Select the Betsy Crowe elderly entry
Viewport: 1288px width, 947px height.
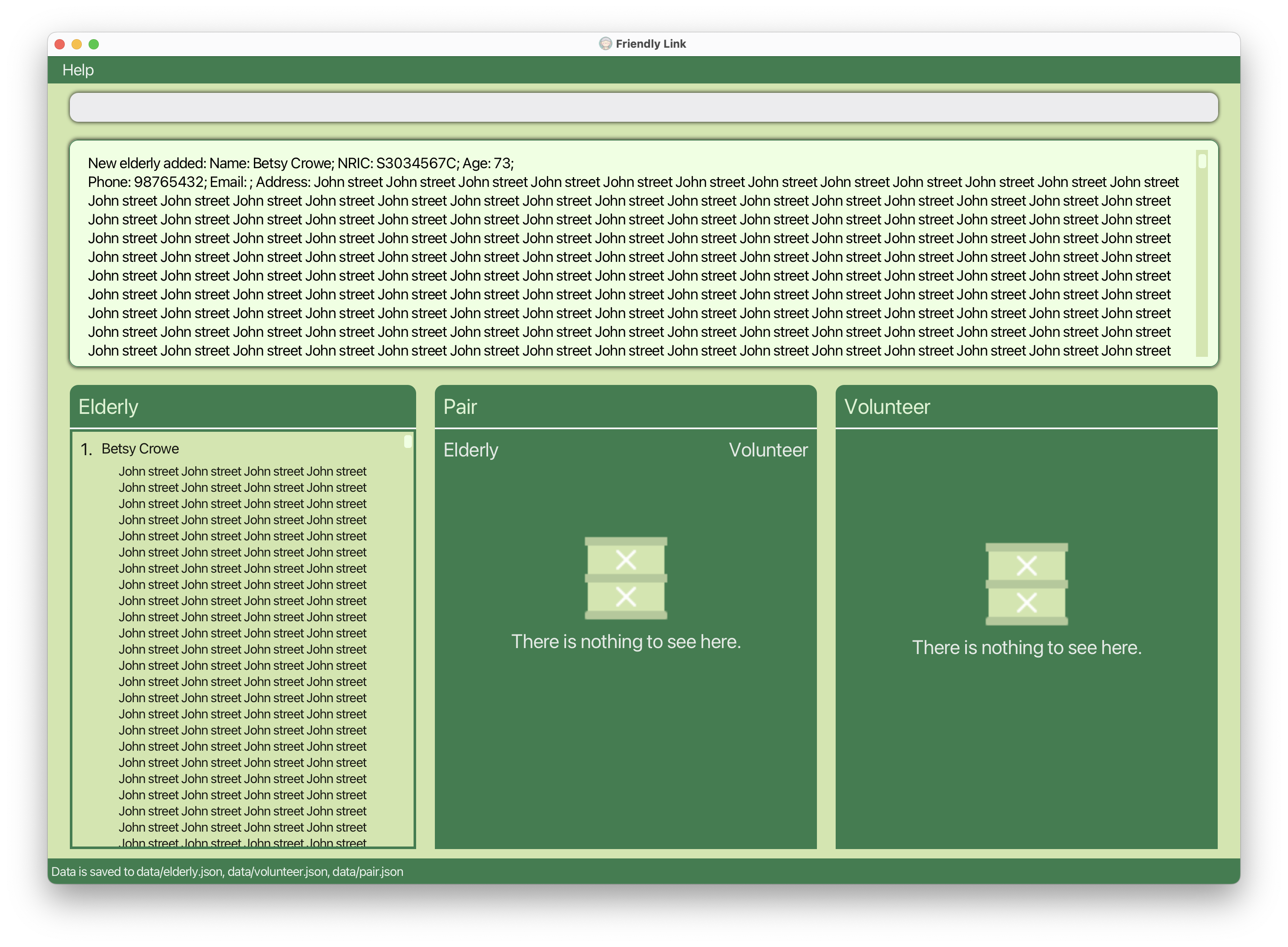point(140,449)
